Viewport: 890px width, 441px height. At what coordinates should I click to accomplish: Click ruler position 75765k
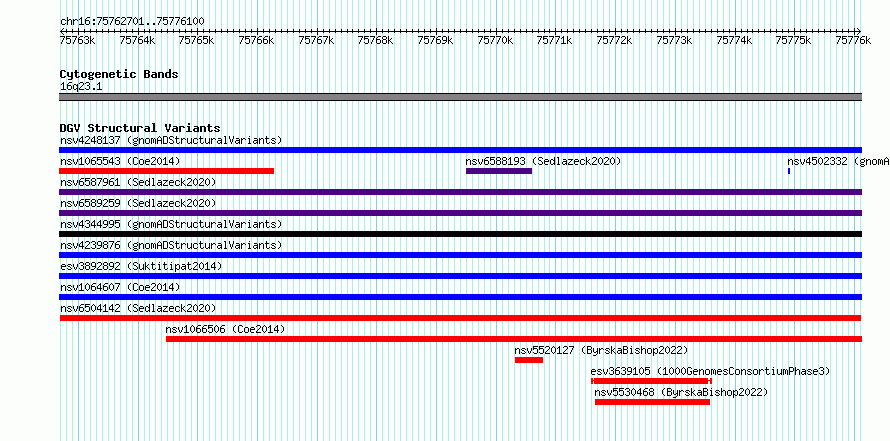tap(196, 40)
